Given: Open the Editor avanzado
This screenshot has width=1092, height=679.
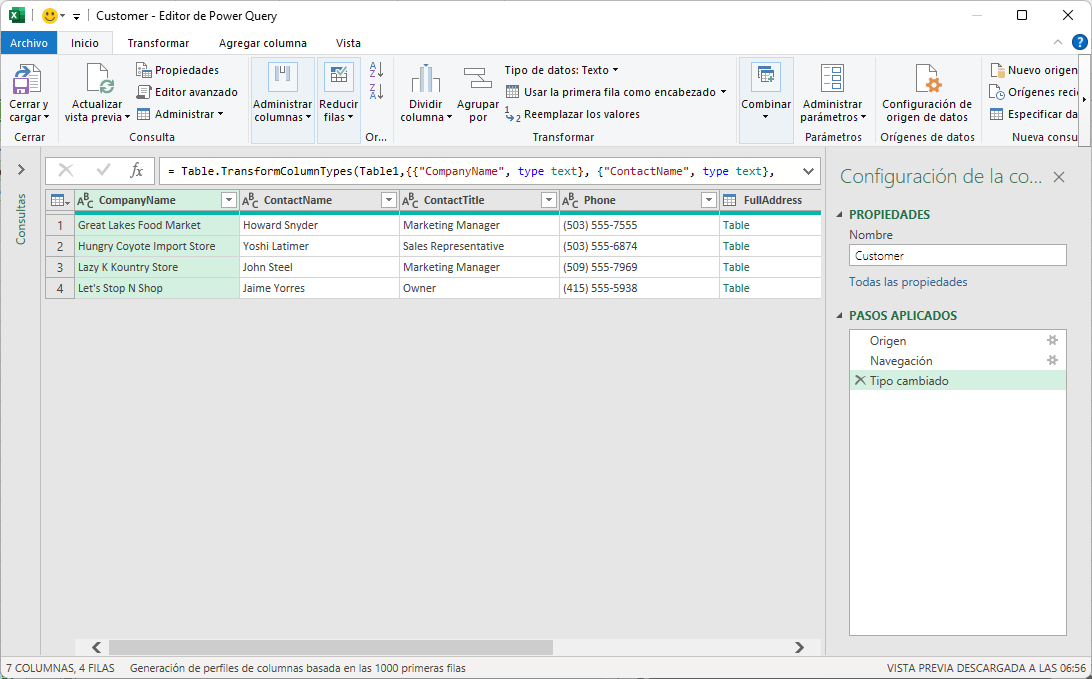Looking at the screenshot, I should (187, 92).
